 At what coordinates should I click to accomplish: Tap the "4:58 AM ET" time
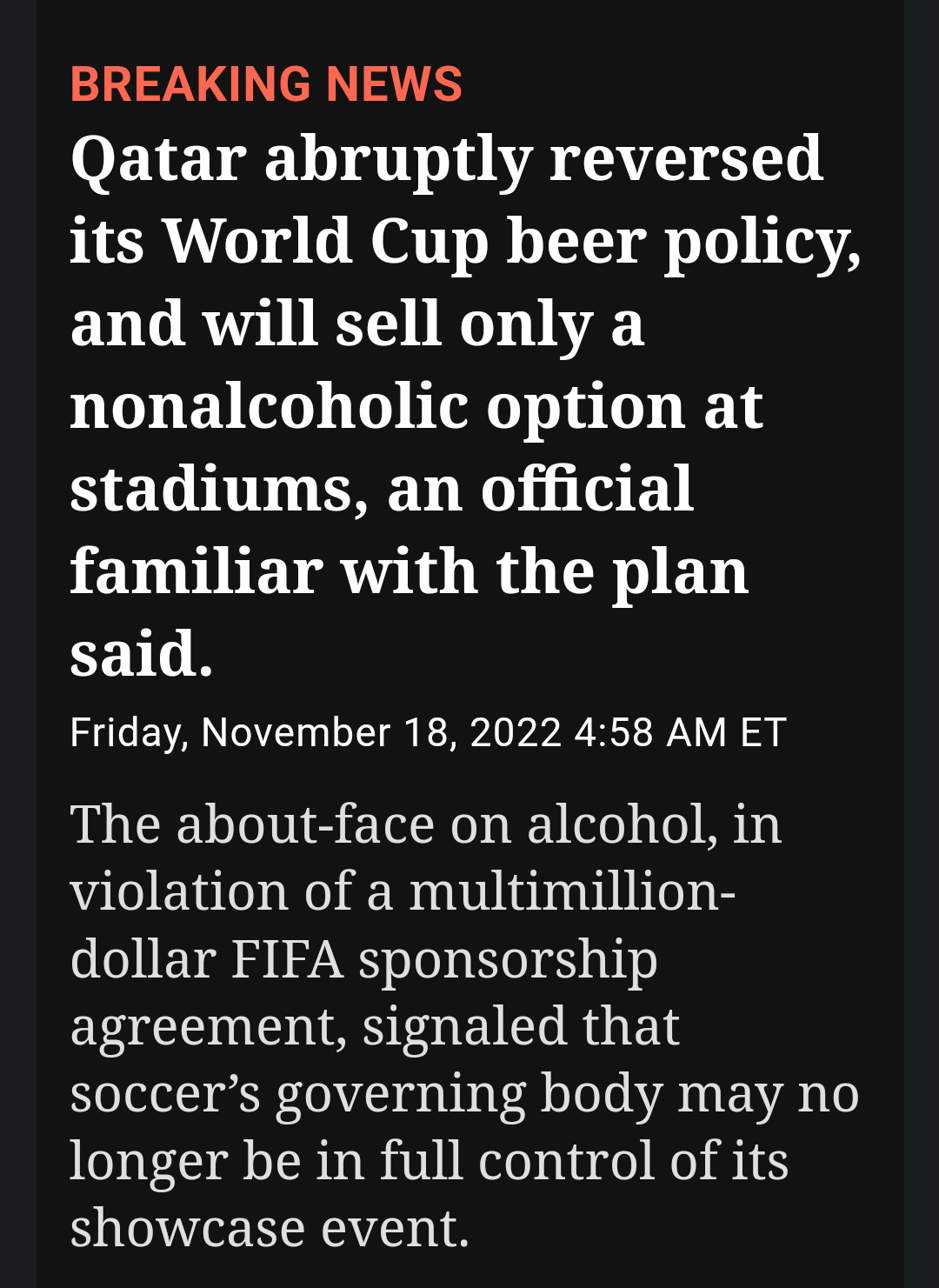(x=680, y=732)
